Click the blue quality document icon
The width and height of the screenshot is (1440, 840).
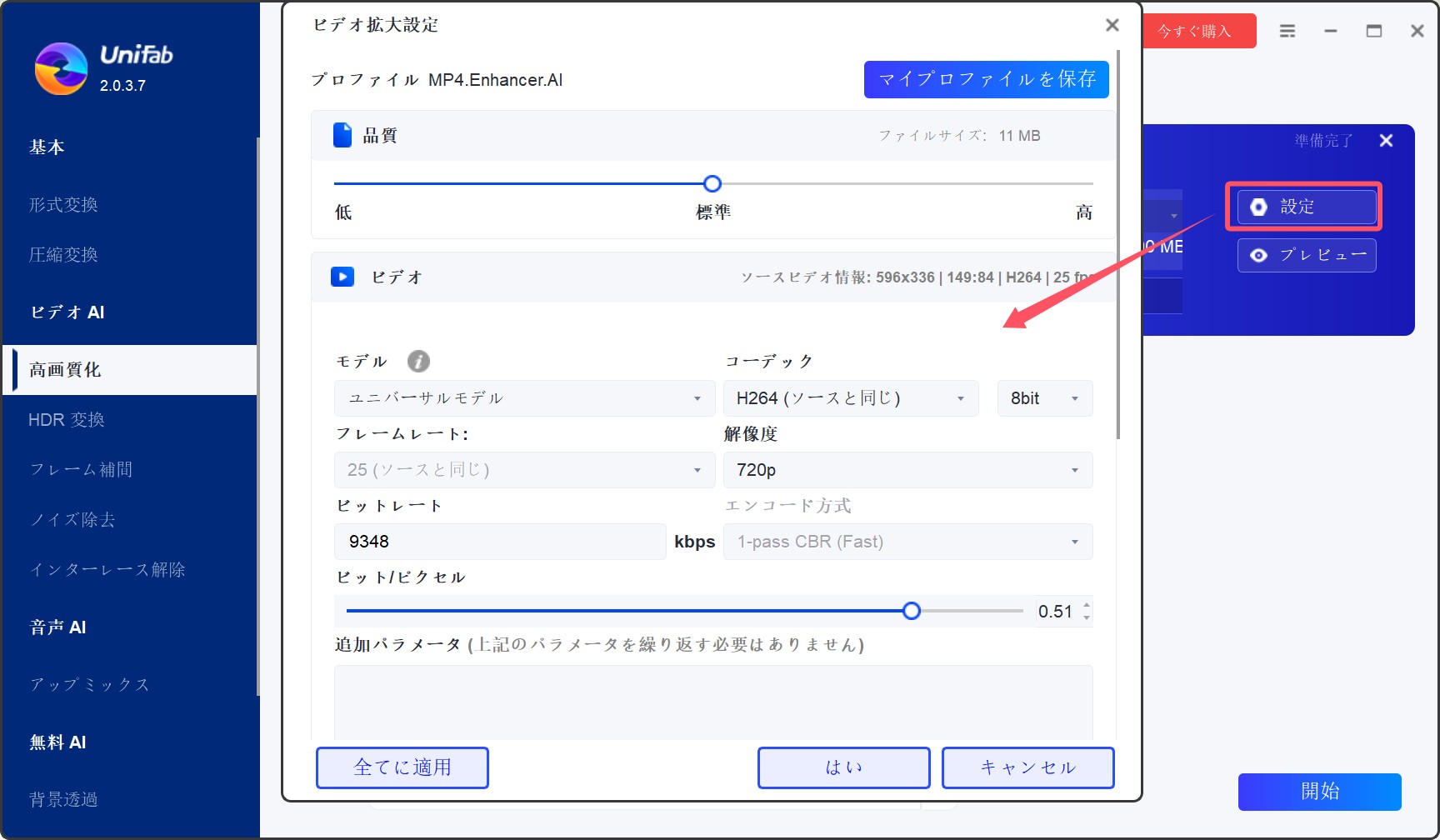342,135
